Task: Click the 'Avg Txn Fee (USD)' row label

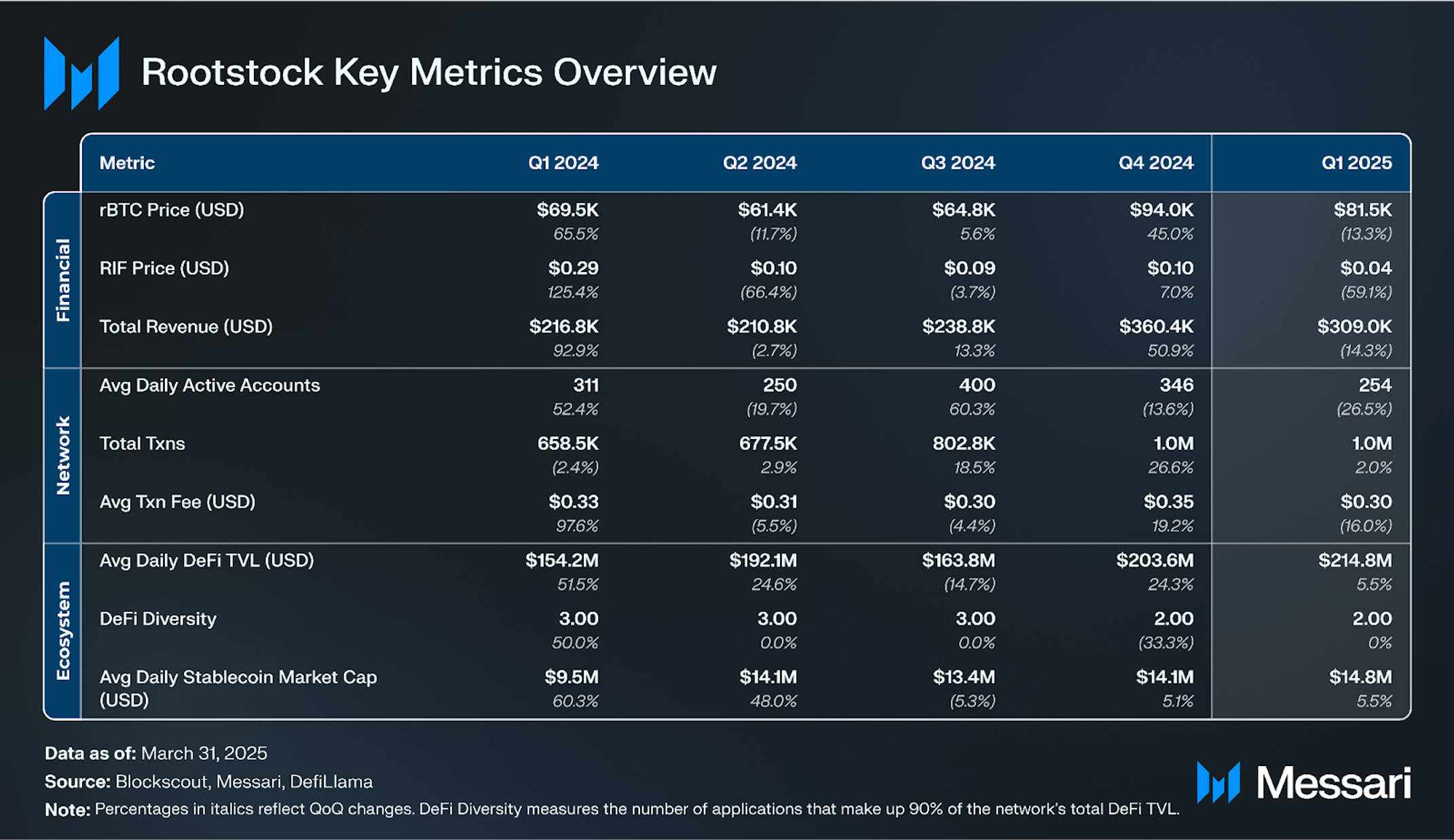Action: pos(177,502)
